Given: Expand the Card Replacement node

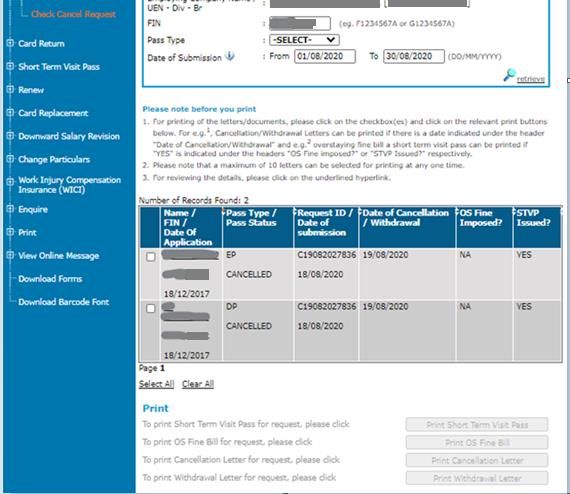Looking at the screenshot, I should [10, 113].
